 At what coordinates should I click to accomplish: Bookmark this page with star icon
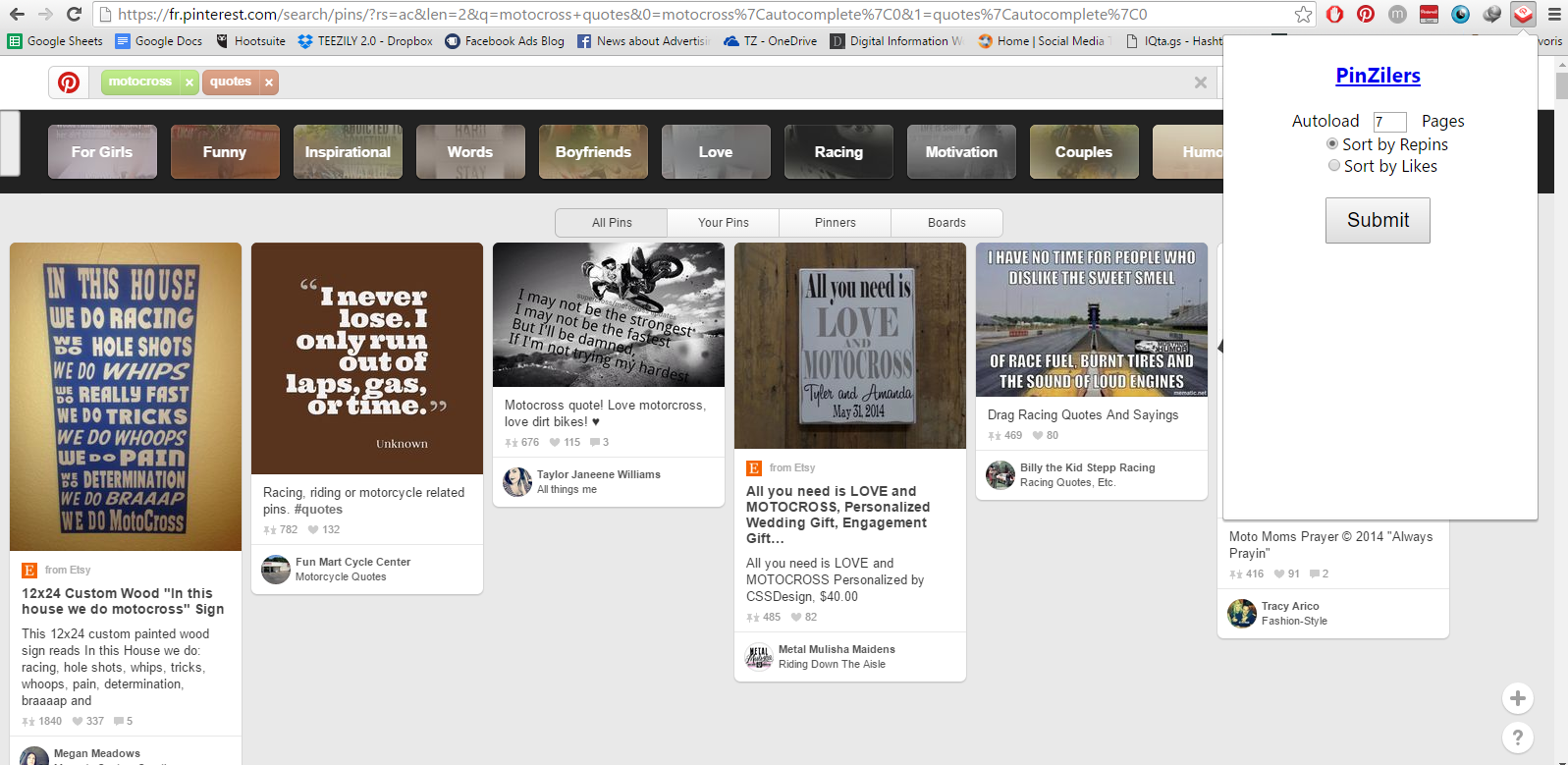(1303, 14)
